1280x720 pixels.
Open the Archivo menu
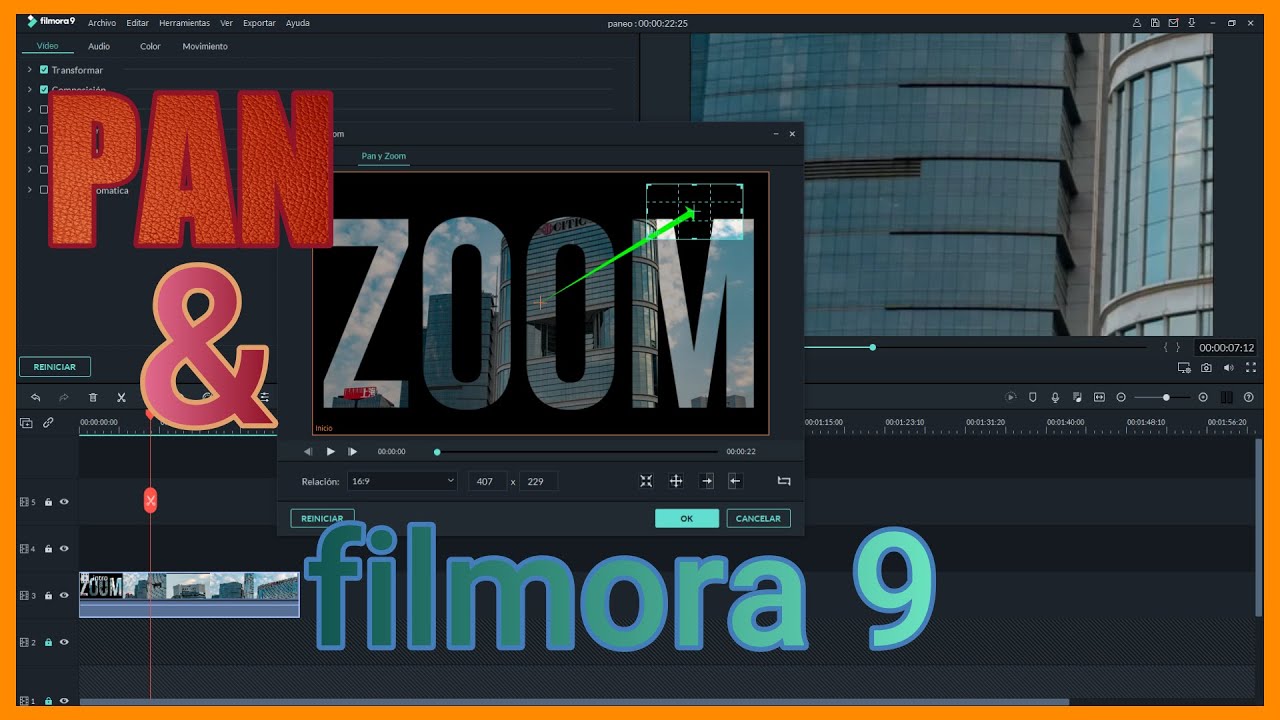tap(102, 22)
